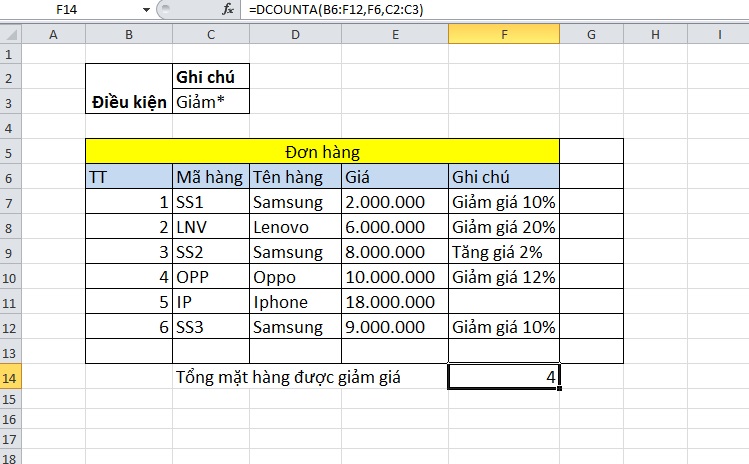Select the criteria cell "Giảm*"
This screenshot has height=464, width=749.
(210, 102)
